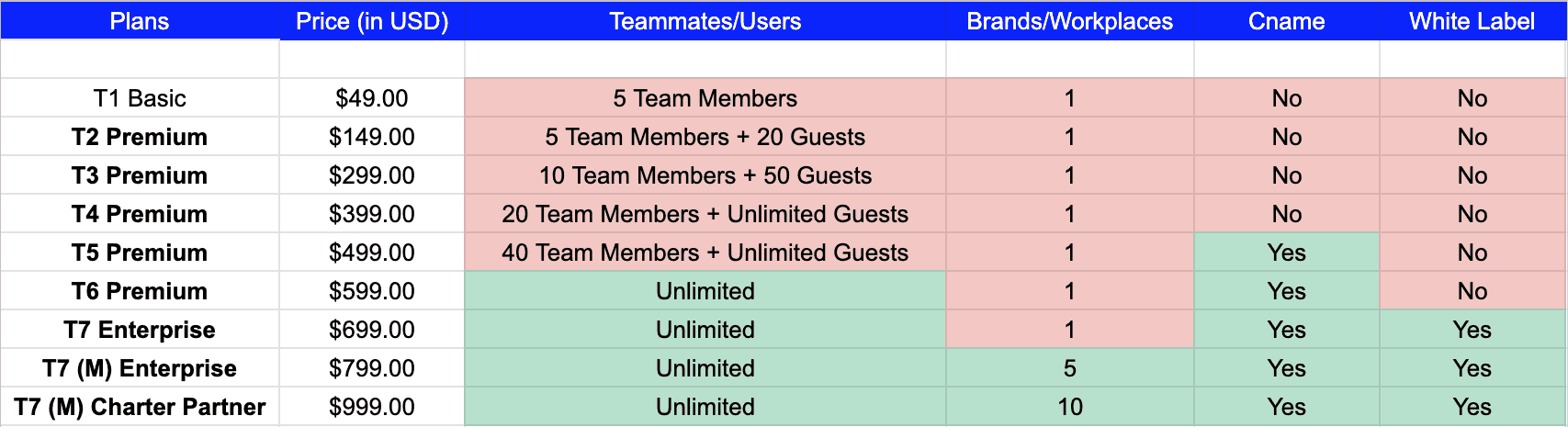Click White Label Yes cell for T7 Enterprise

[1472, 330]
